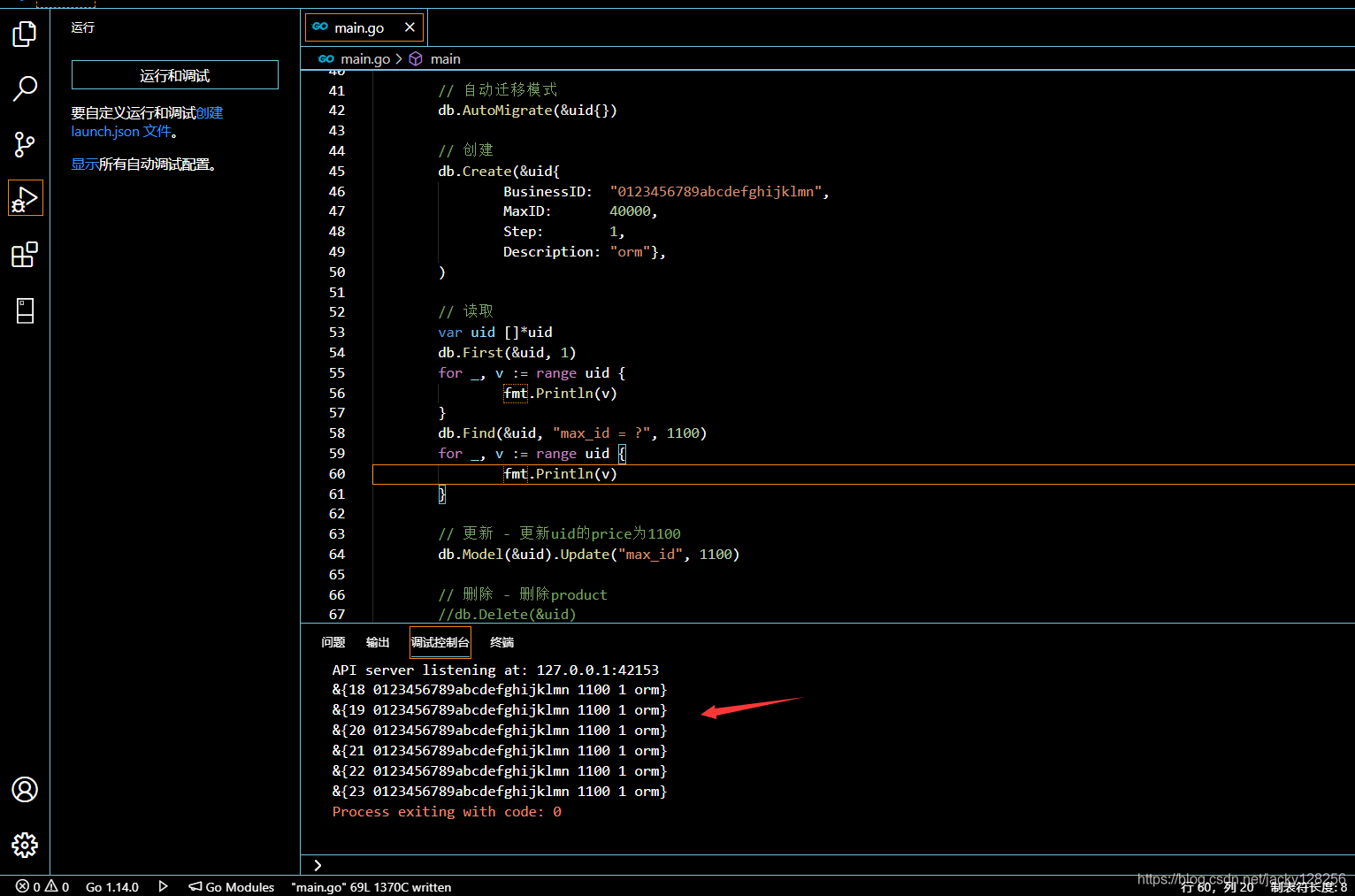Switch to the Output panel tab
1355x896 pixels.
pyautogui.click(x=378, y=642)
